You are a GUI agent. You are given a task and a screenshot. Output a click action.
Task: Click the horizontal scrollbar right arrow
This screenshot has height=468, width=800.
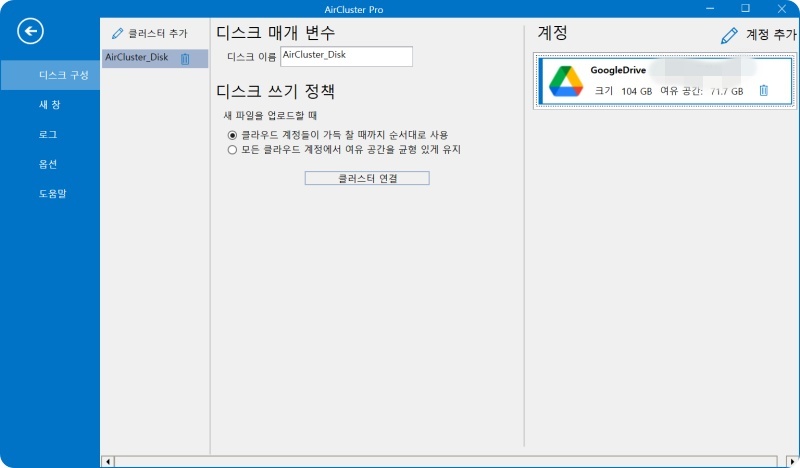[x=792, y=462]
